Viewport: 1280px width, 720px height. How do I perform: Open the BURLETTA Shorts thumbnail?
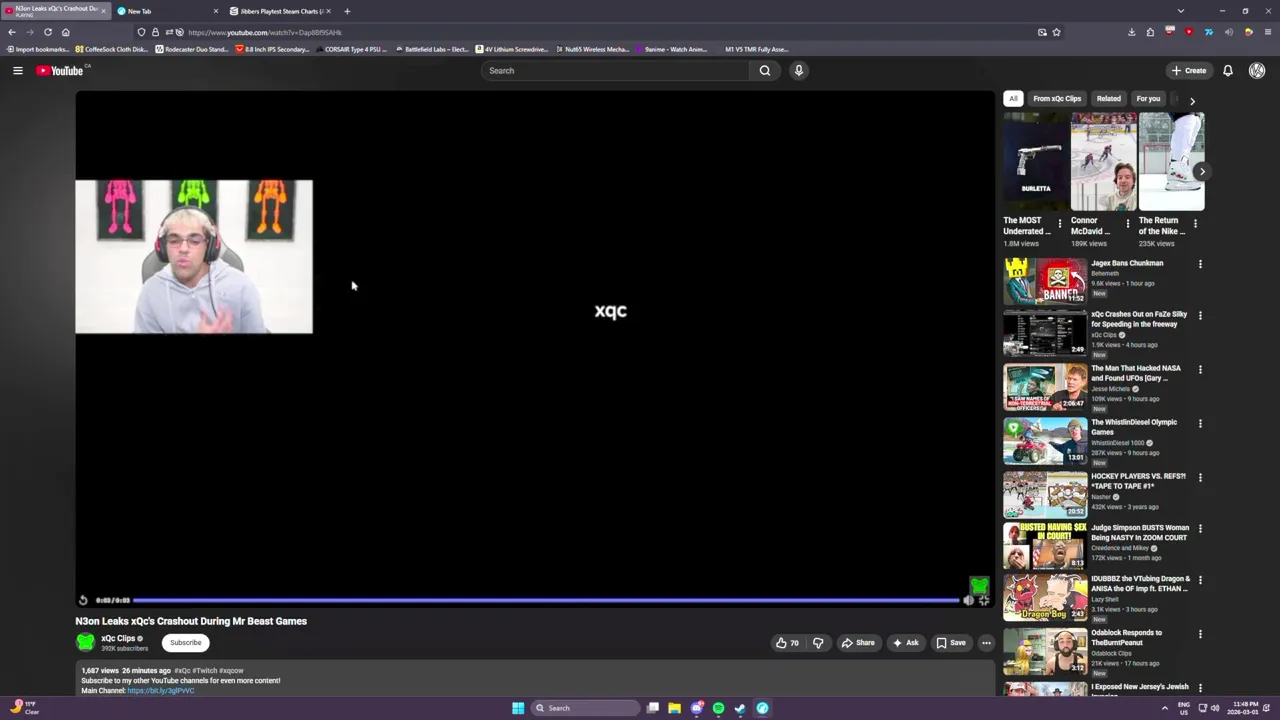(1036, 161)
